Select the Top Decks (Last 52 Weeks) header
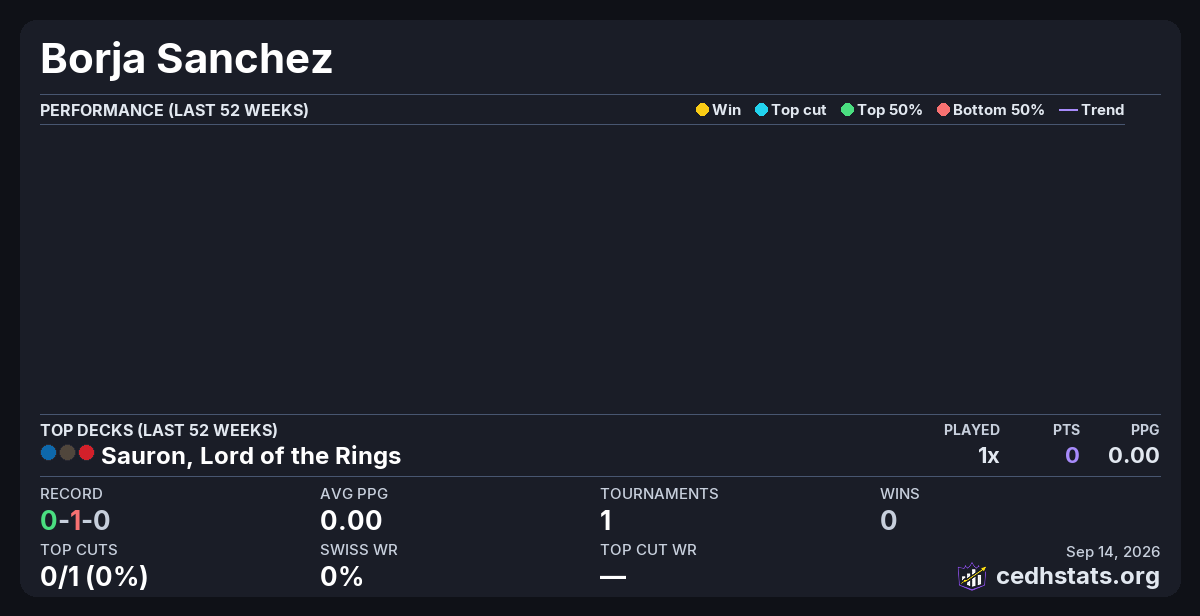 159,430
